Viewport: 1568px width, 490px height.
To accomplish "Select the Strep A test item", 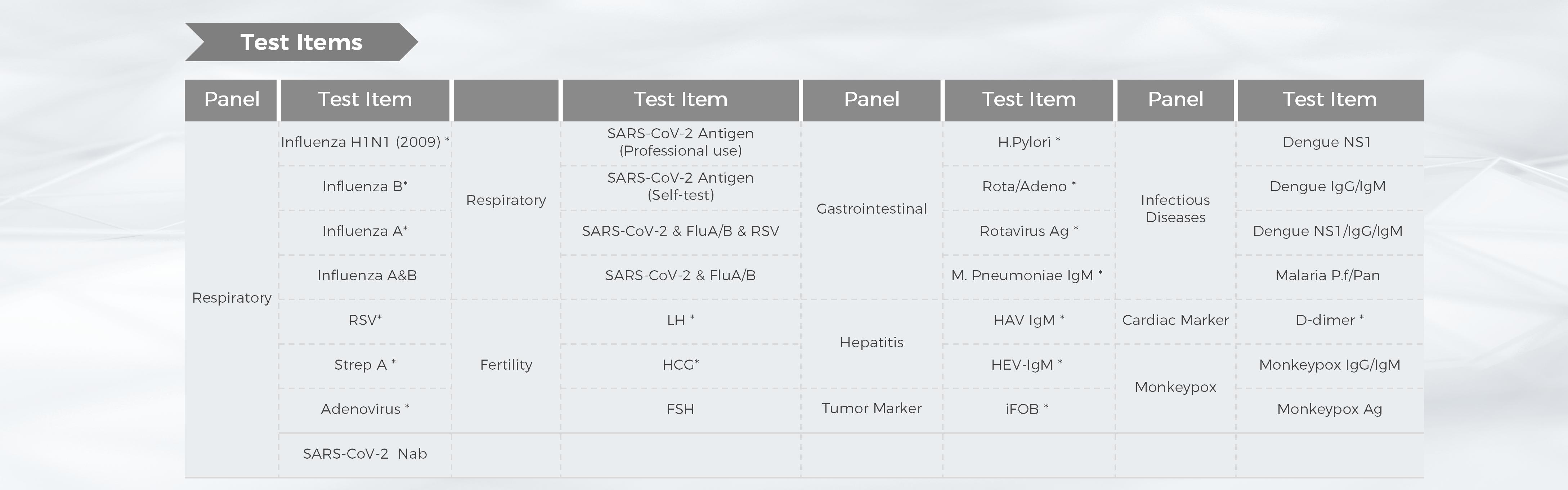I will coord(364,365).
